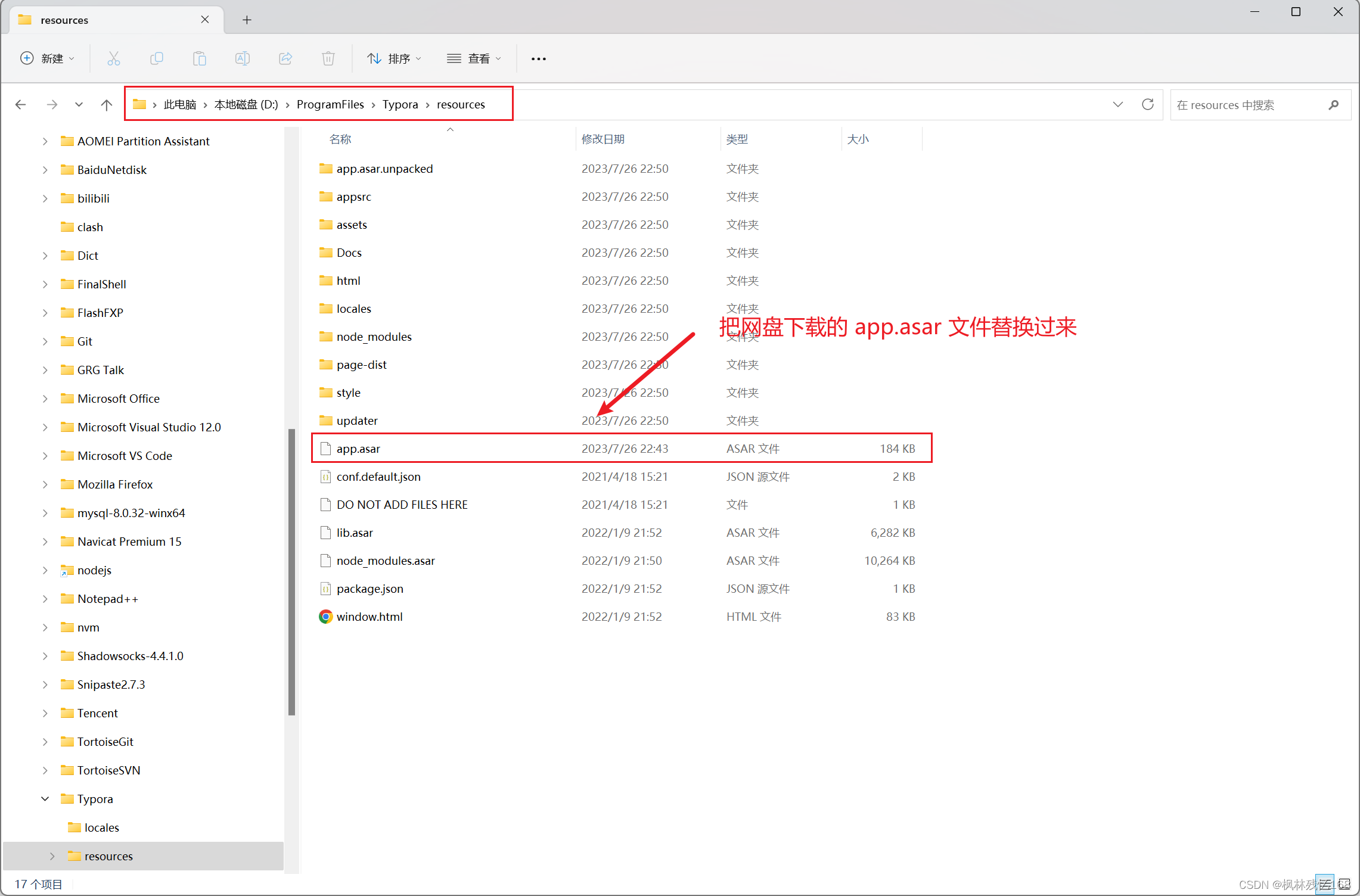Select the page-dist folder

point(361,365)
